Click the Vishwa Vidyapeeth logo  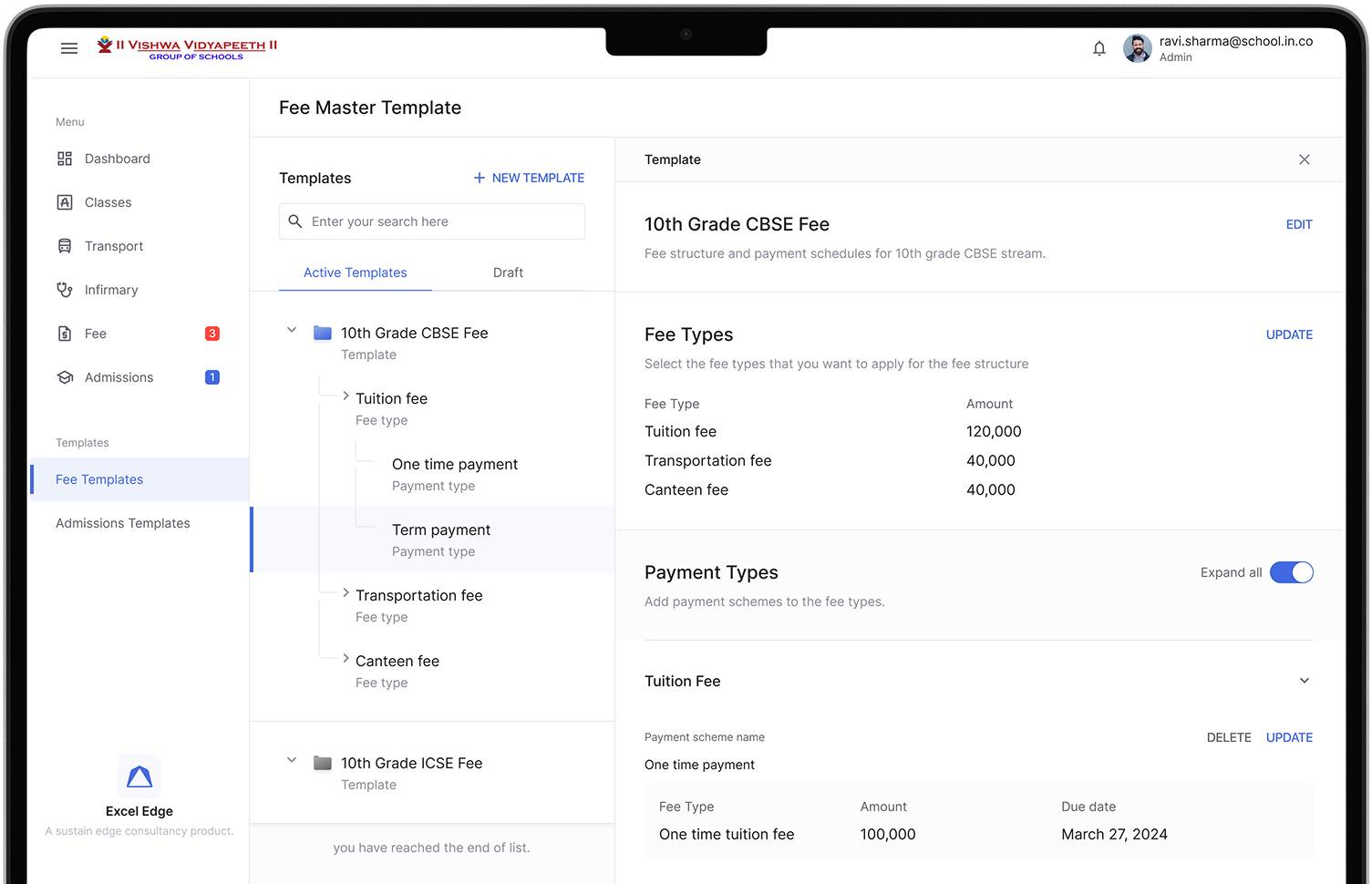[187, 48]
